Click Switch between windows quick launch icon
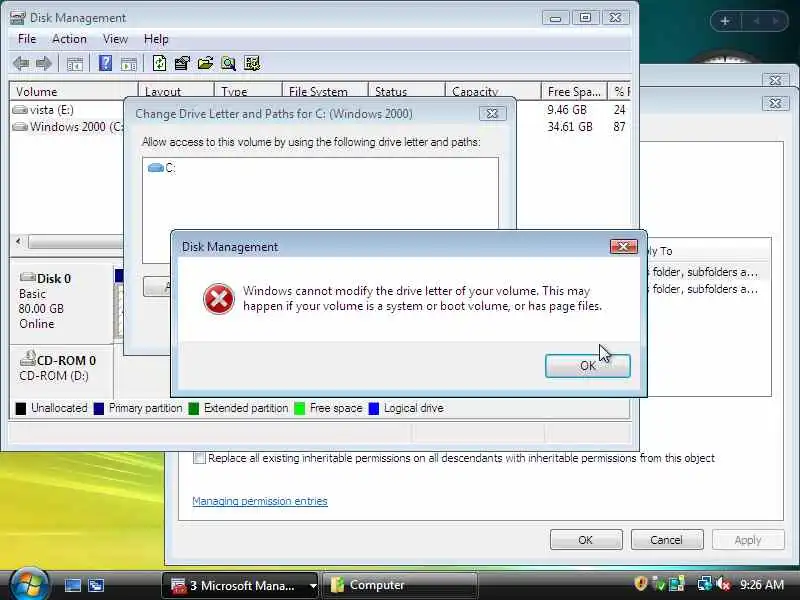 pyautogui.click(x=95, y=585)
